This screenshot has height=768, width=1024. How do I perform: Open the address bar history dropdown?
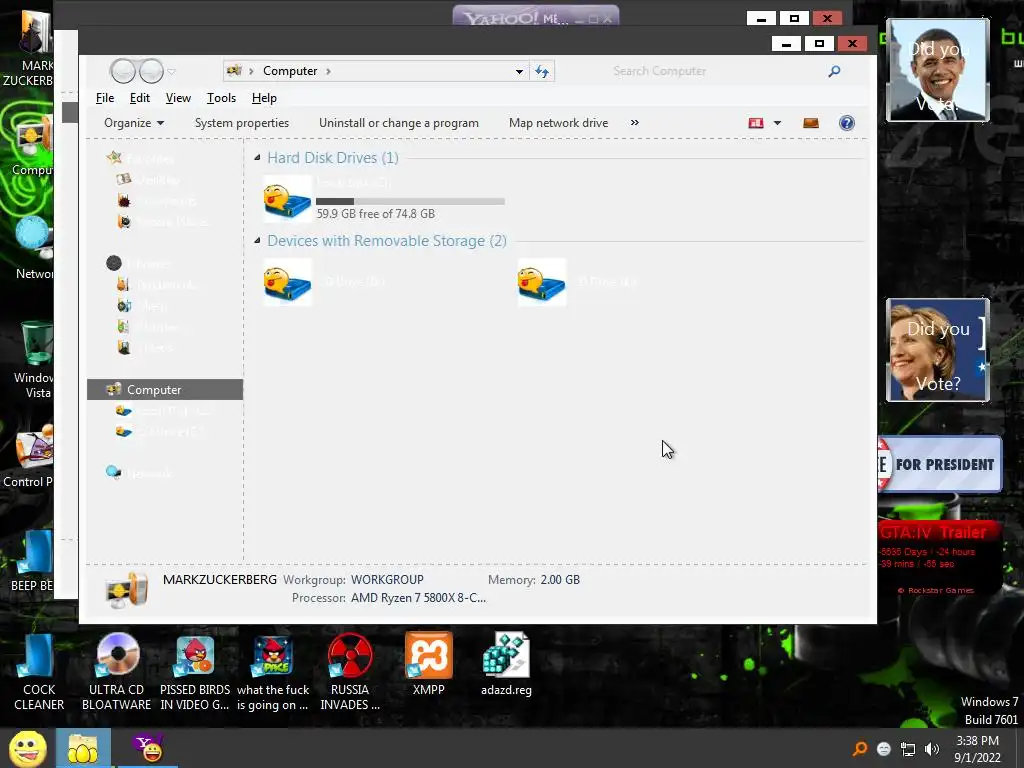[519, 71]
